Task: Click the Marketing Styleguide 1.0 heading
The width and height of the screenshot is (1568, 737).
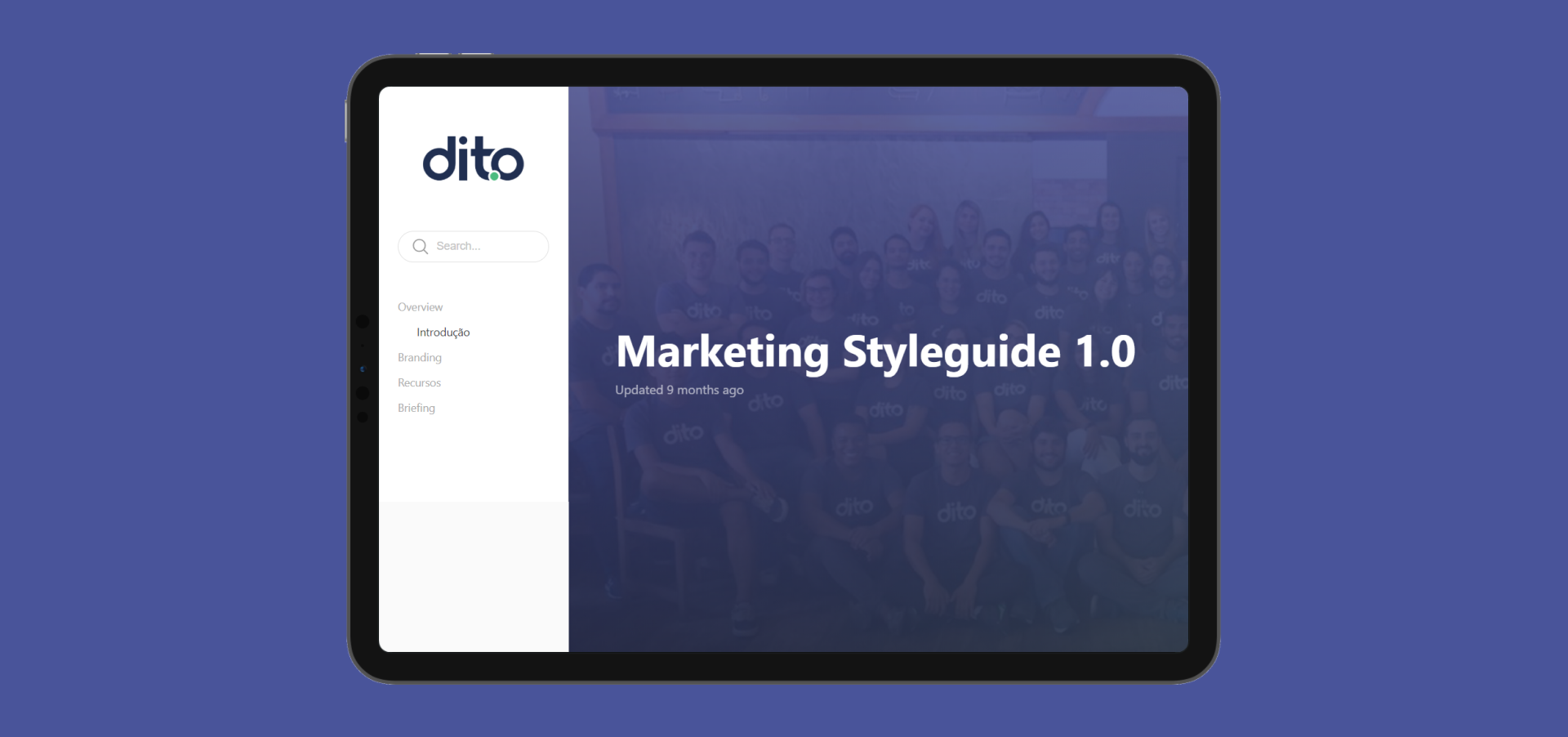Action: 875,352
